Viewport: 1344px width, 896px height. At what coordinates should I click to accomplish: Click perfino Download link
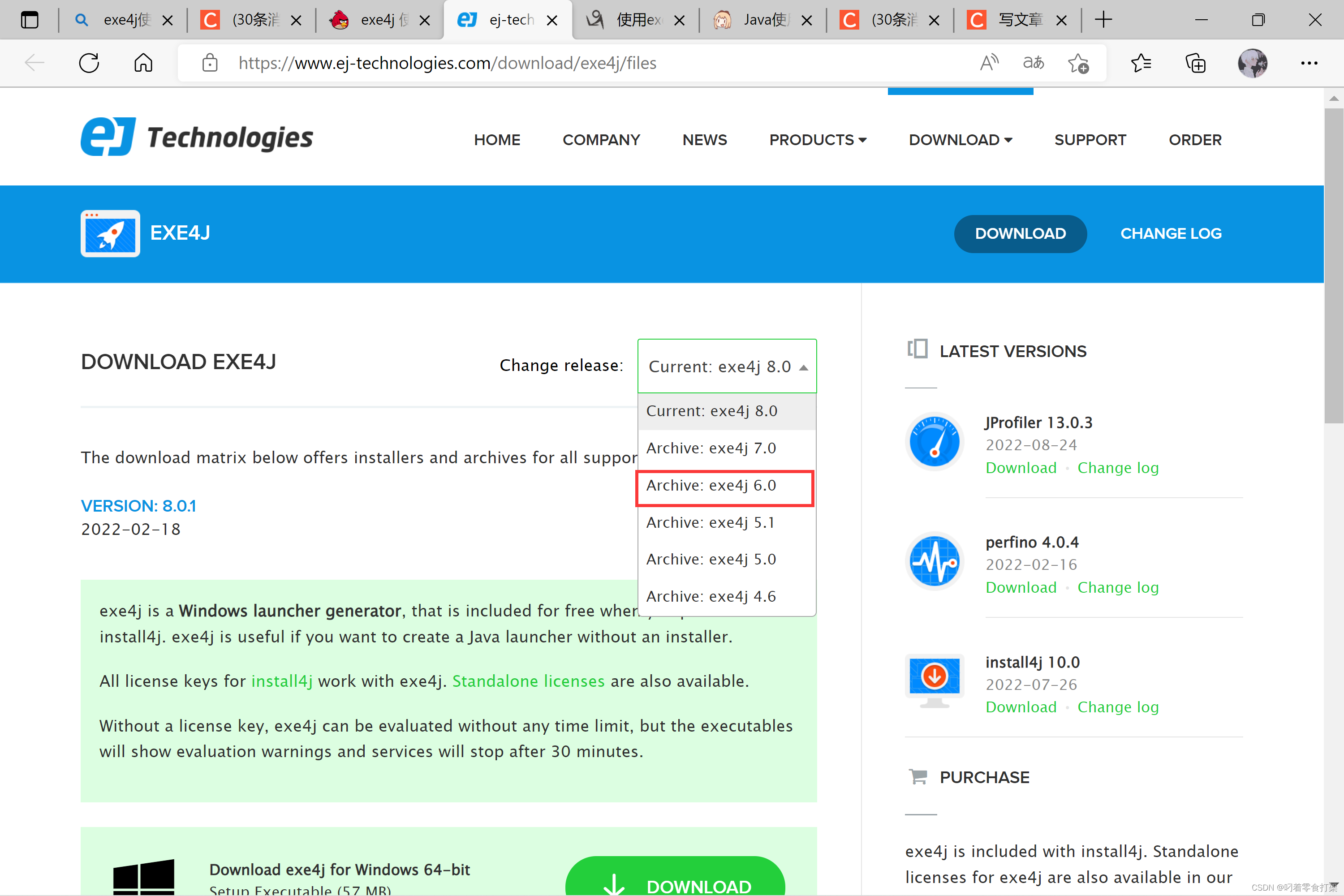(x=1021, y=587)
